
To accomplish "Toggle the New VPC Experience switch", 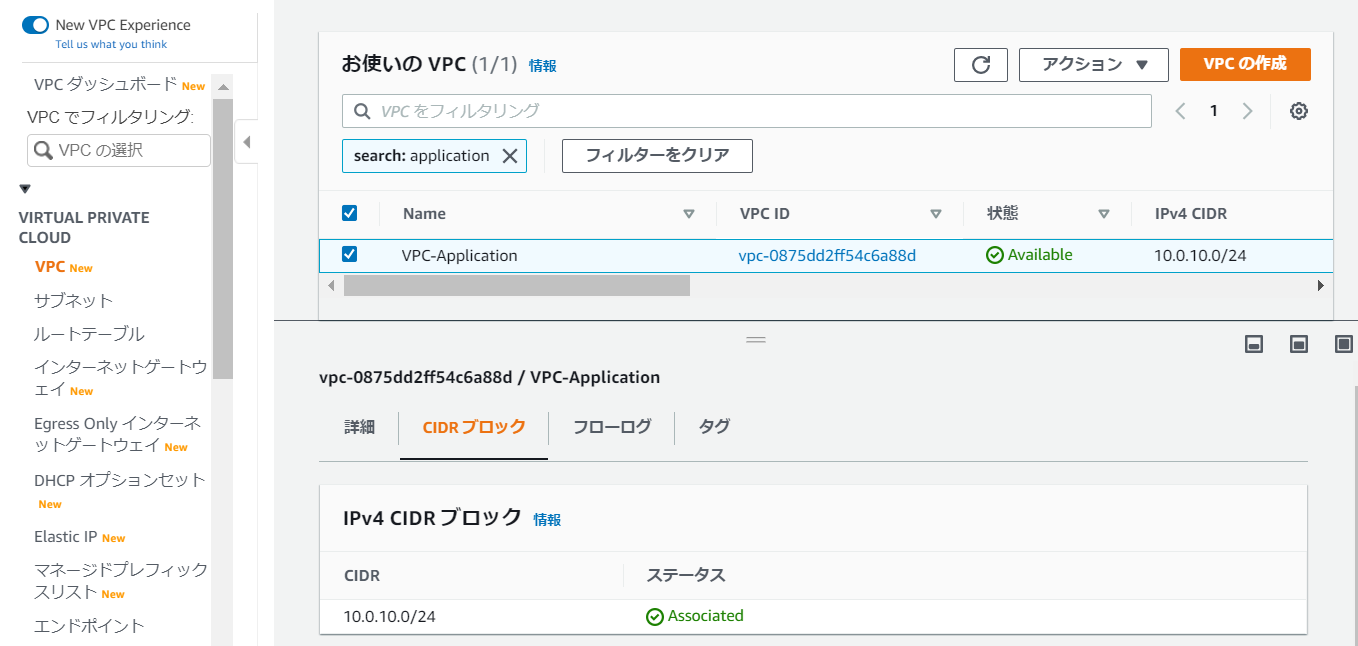I will click(35, 25).
